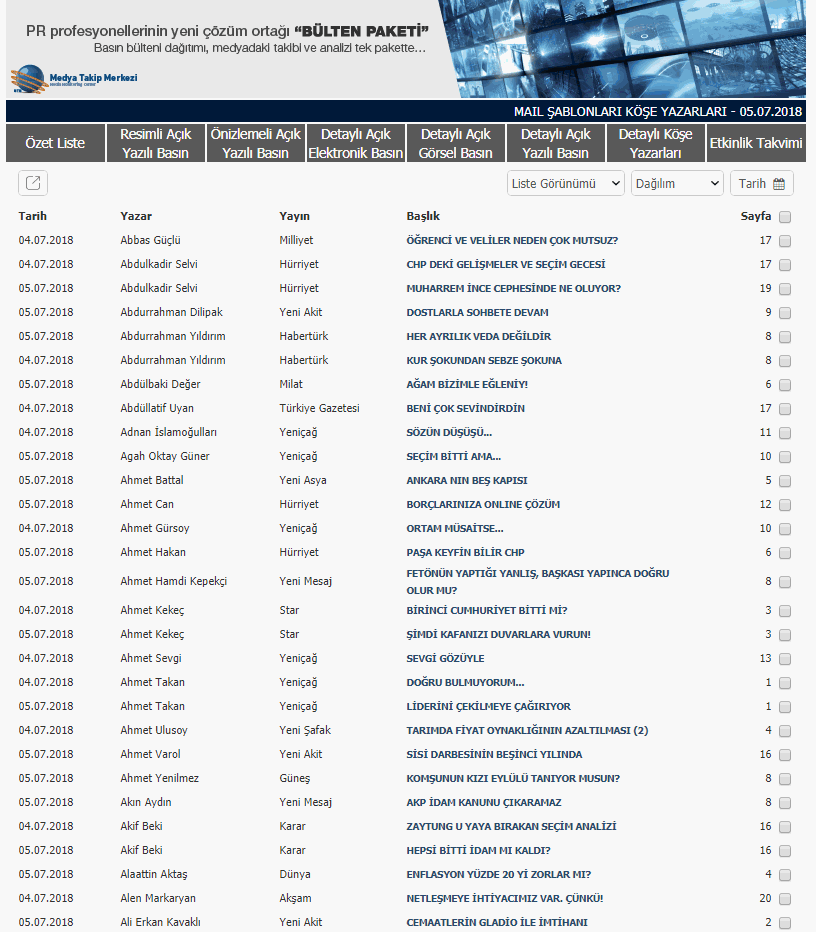Check the box for Ahmet Hakan row
Viewport: 816px width, 932px height.
(x=785, y=553)
